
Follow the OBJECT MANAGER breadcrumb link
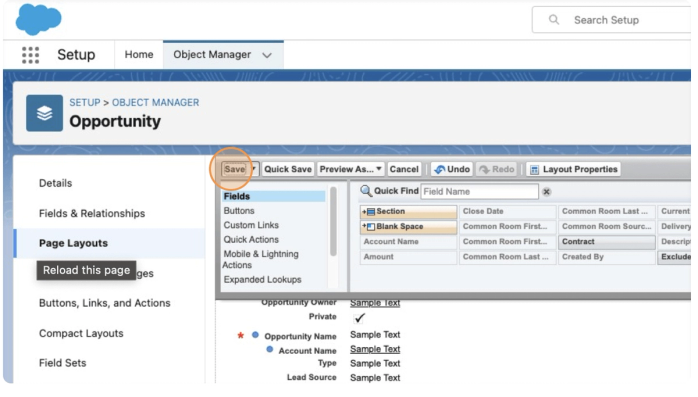[x=155, y=102]
